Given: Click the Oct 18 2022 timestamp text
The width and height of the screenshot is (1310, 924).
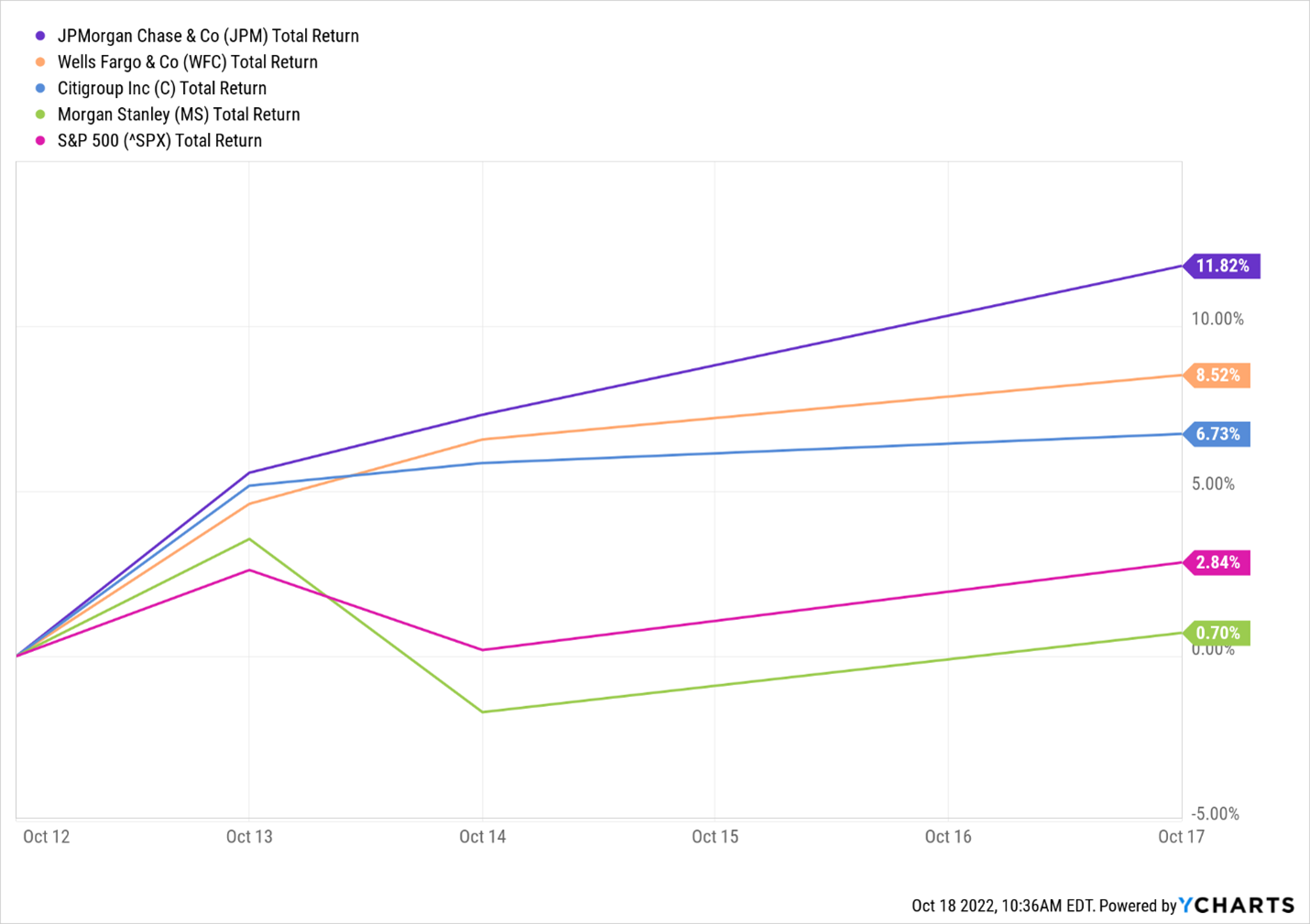Looking at the screenshot, I should point(1003,906).
